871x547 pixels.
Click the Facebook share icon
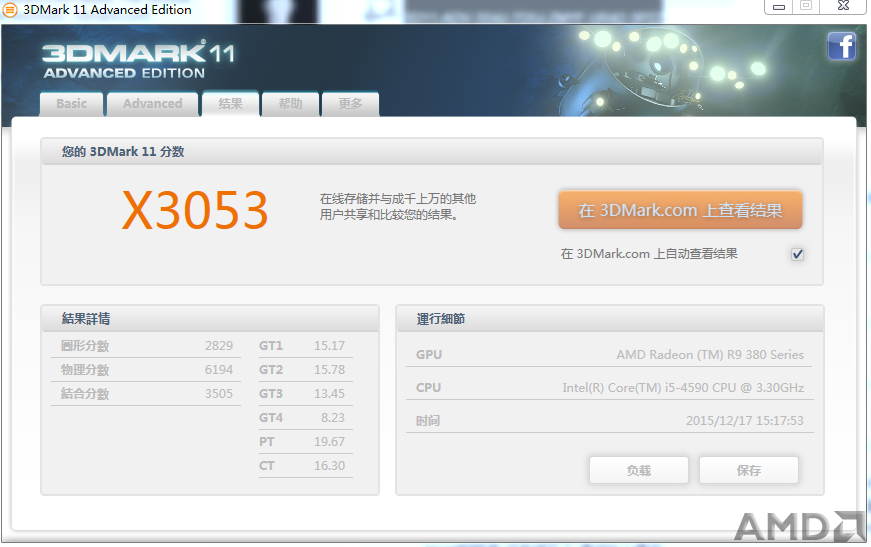[x=841, y=46]
